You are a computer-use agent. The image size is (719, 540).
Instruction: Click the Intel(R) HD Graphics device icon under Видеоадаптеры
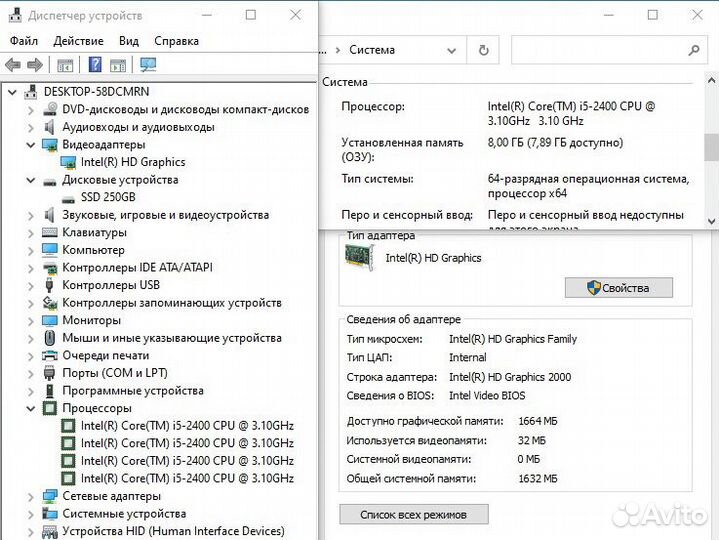click(68, 162)
